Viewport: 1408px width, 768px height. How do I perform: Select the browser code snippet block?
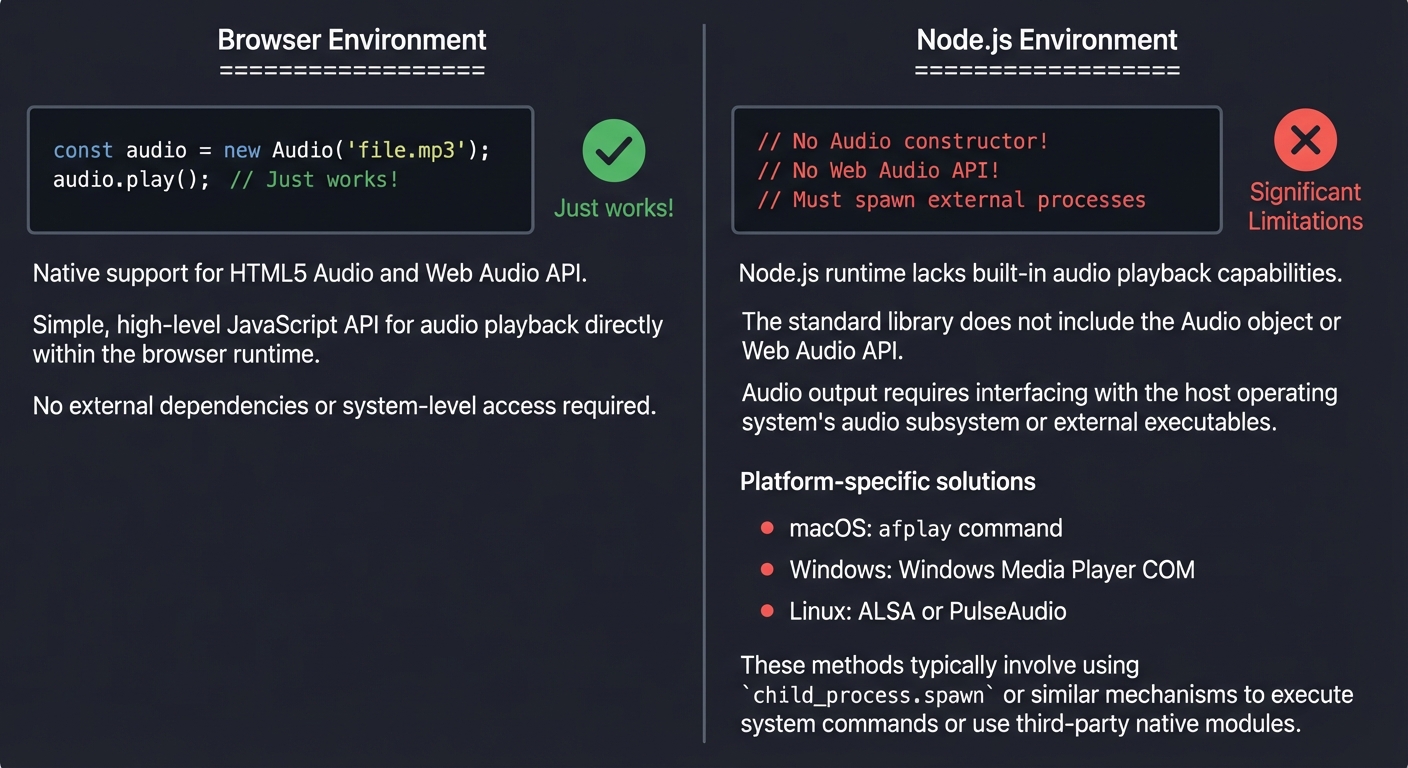tap(280, 169)
